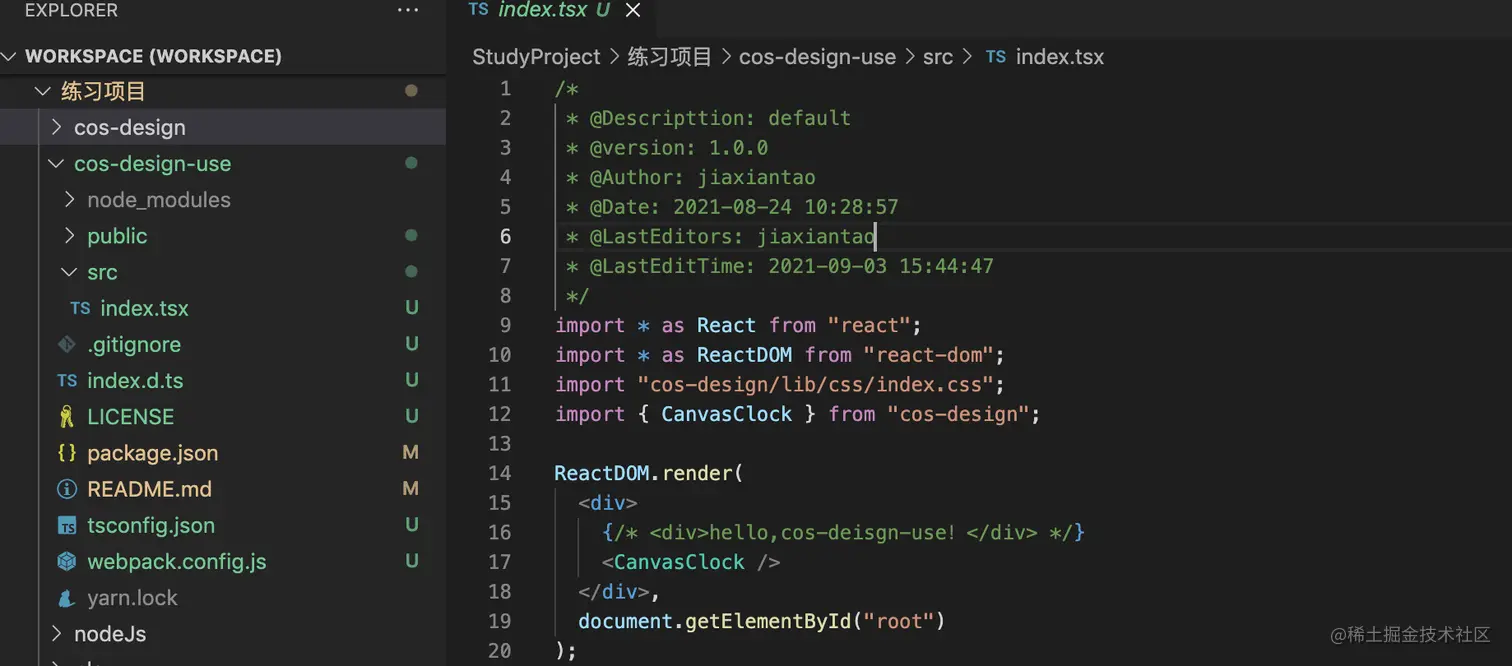
Task: Click the yarn.lock yarn icon
Action: [x=67, y=598]
